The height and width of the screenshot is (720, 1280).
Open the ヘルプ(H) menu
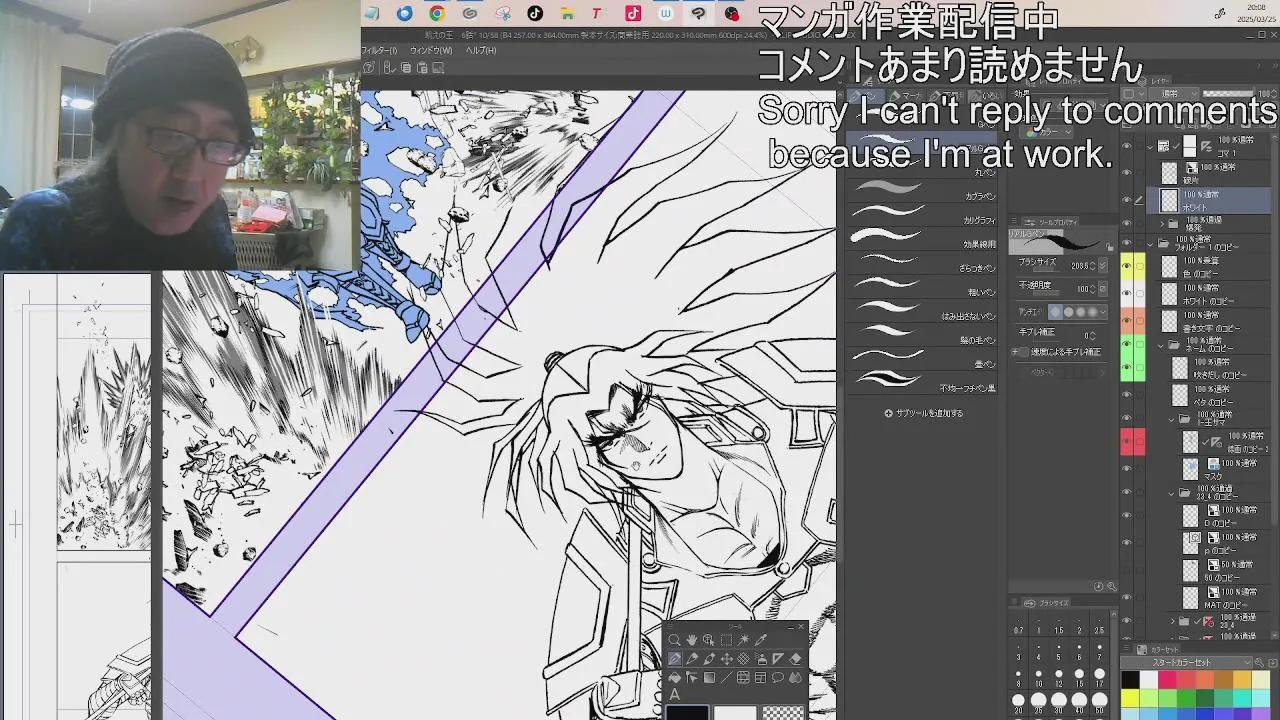pos(481,50)
